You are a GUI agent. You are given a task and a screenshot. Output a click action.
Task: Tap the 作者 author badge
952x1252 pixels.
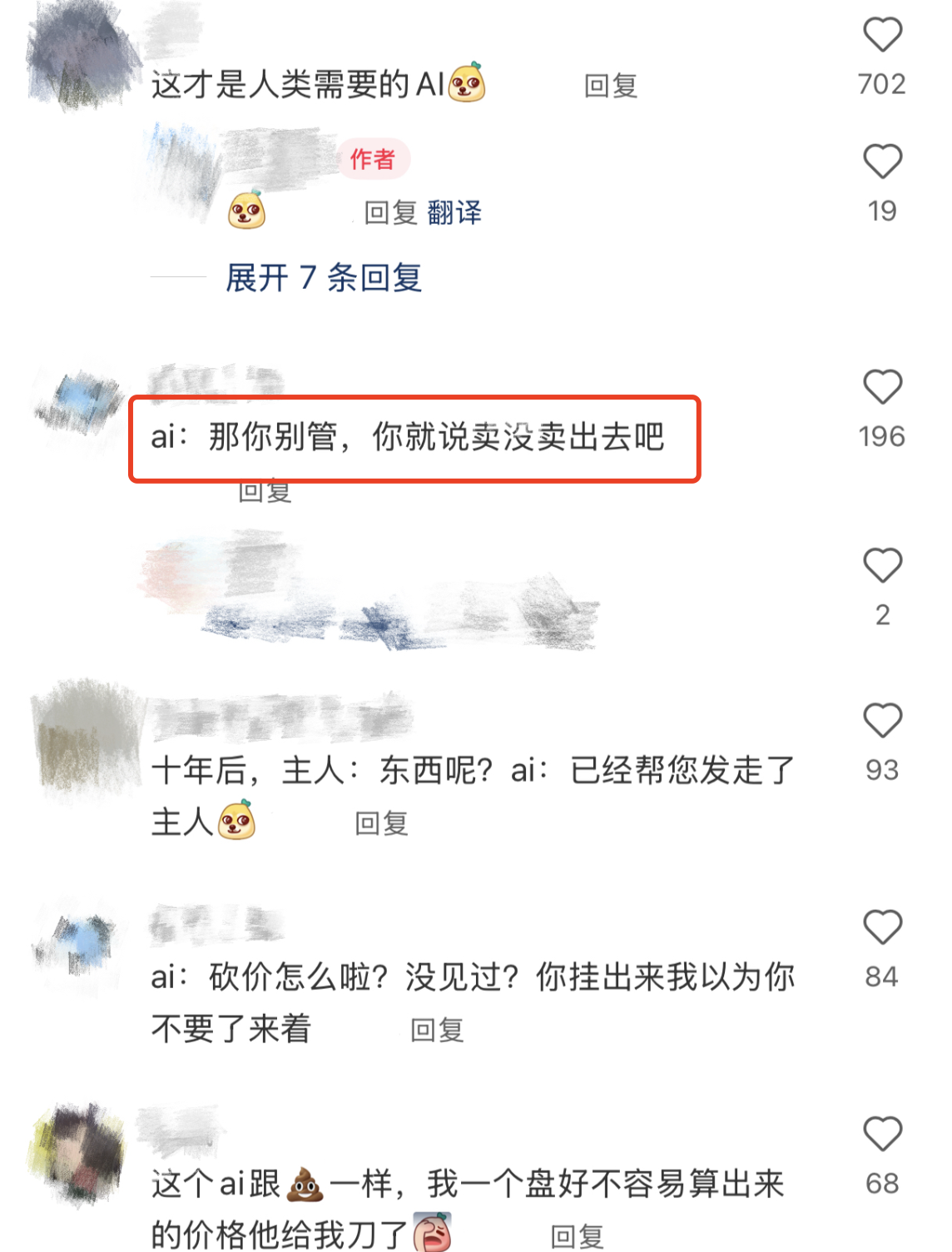(x=374, y=159)
